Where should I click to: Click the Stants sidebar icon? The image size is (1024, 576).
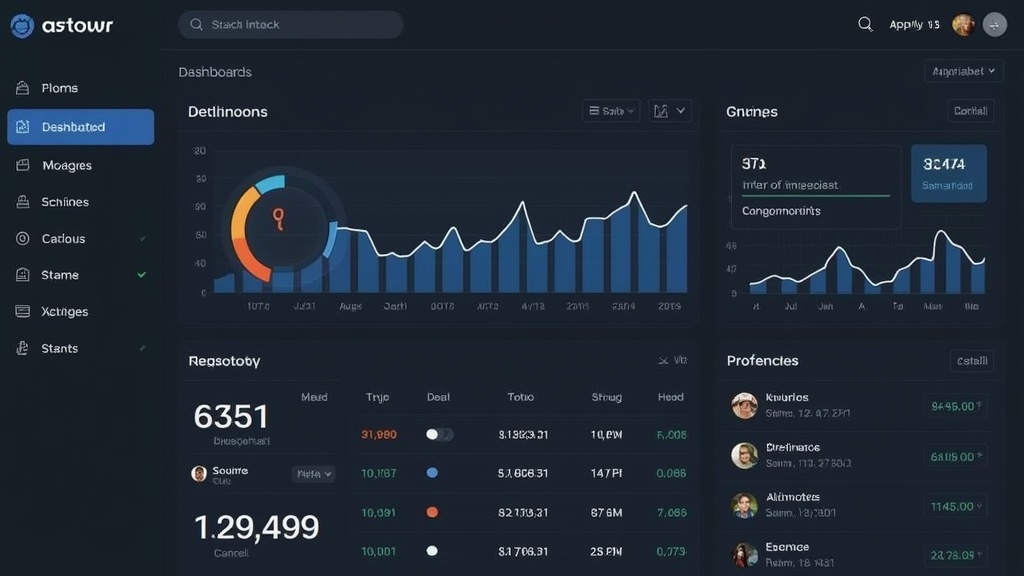click(23, 348)
